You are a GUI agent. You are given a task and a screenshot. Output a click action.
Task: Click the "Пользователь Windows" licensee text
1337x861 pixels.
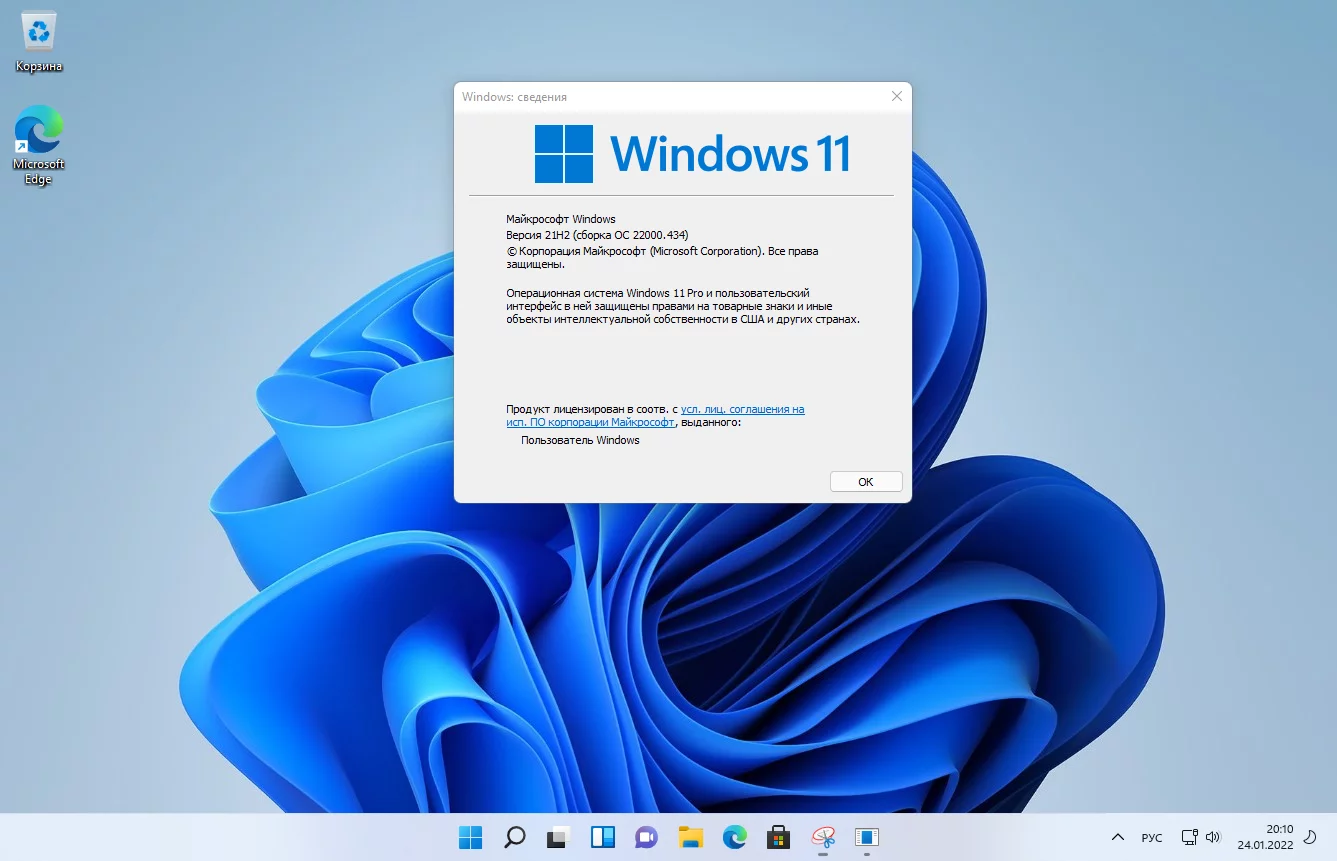point(580,440)
